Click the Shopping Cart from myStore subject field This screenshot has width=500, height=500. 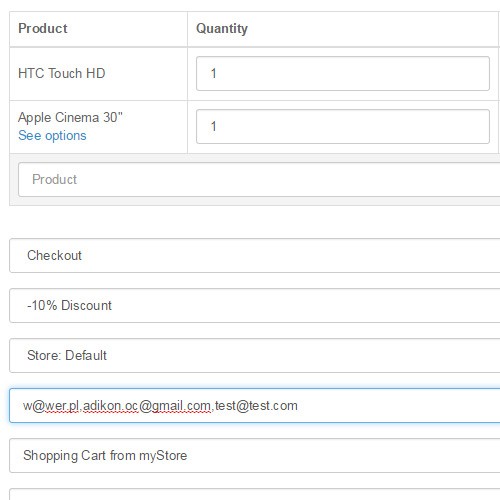click(255, 455)
